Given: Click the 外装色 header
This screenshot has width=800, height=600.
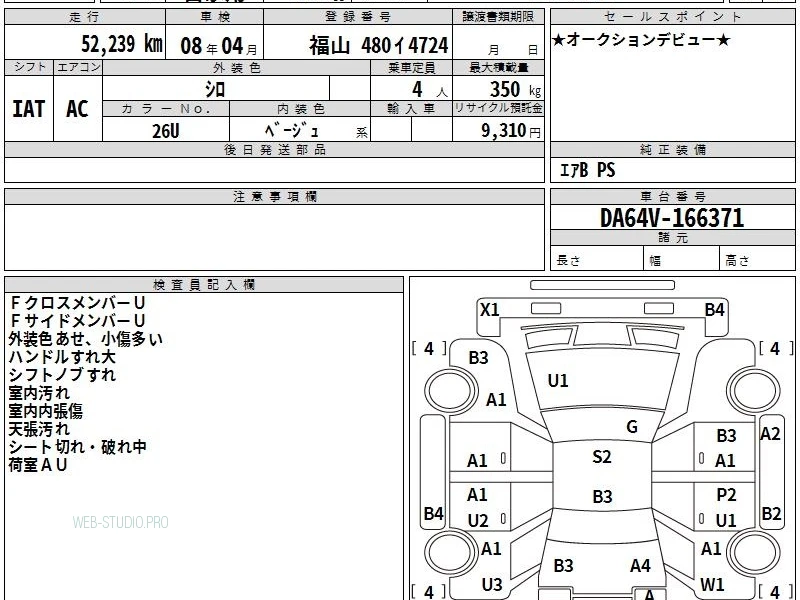Looking at the screenshot, I should (x=237, y=67).
